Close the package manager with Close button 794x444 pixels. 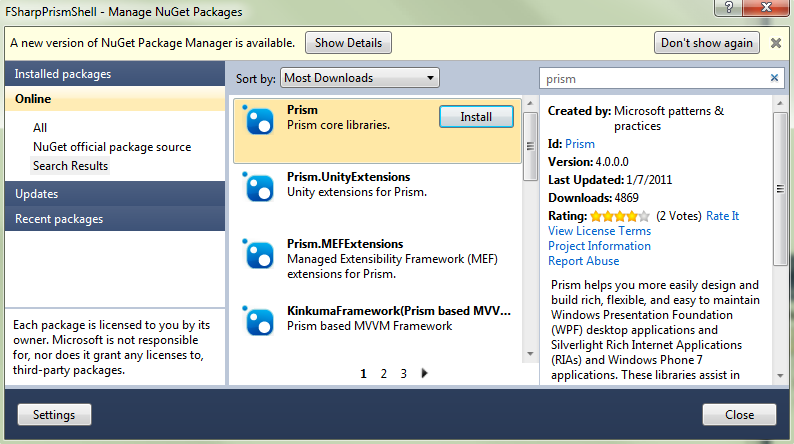pyautogui.click(x=739, y=415)
